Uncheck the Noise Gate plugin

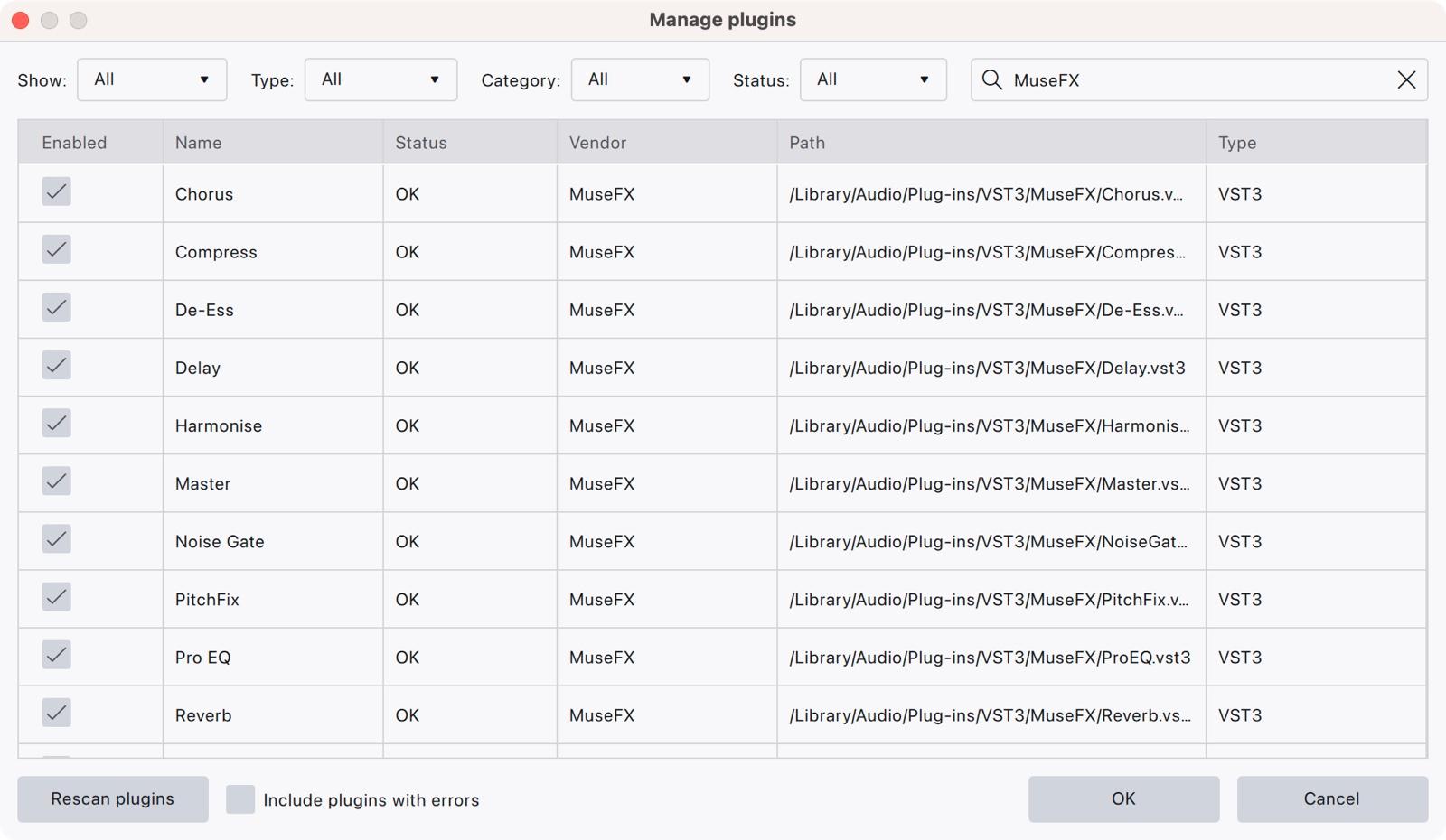(x=56, y=539)
